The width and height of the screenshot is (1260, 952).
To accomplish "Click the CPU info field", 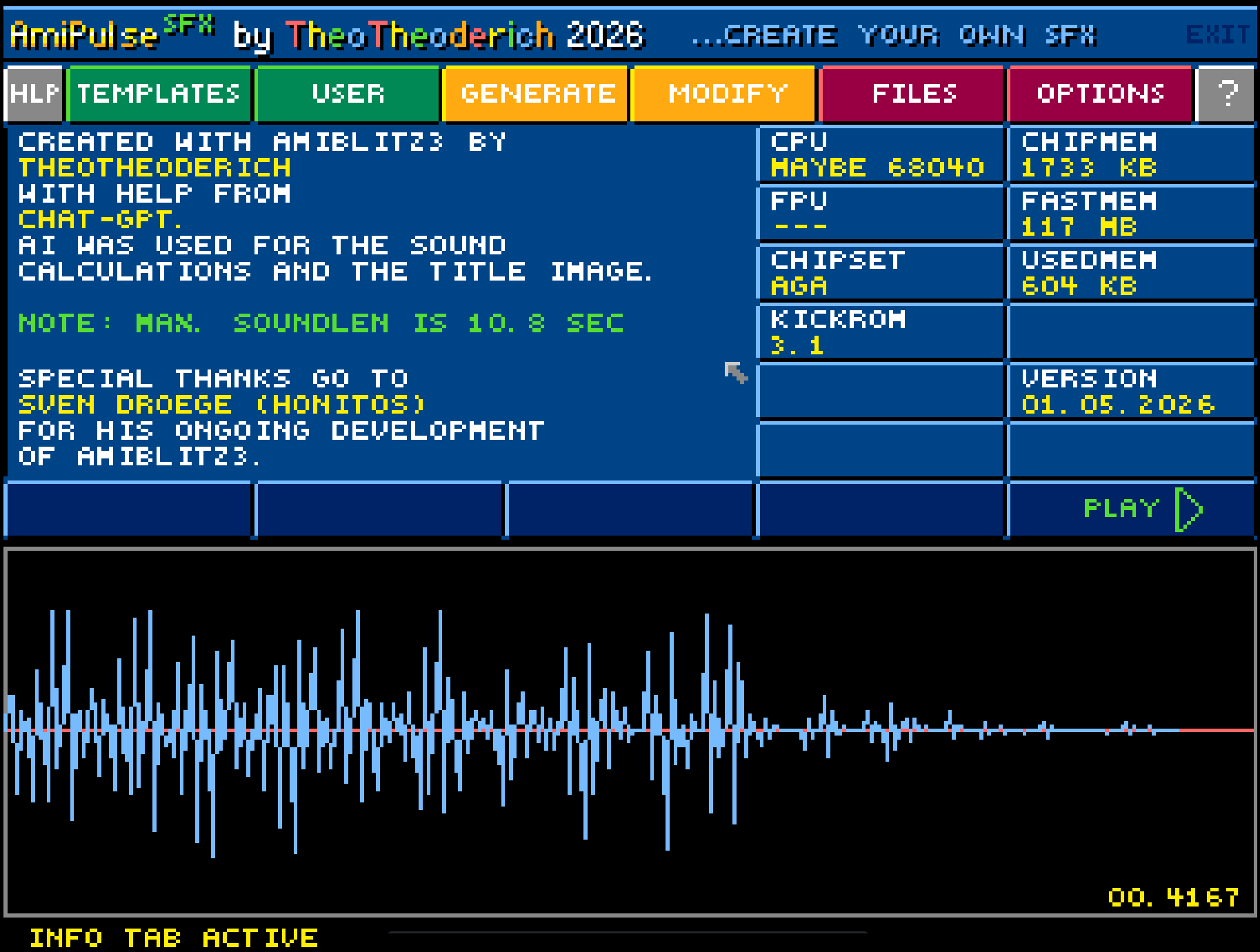I will coord(880,154).
